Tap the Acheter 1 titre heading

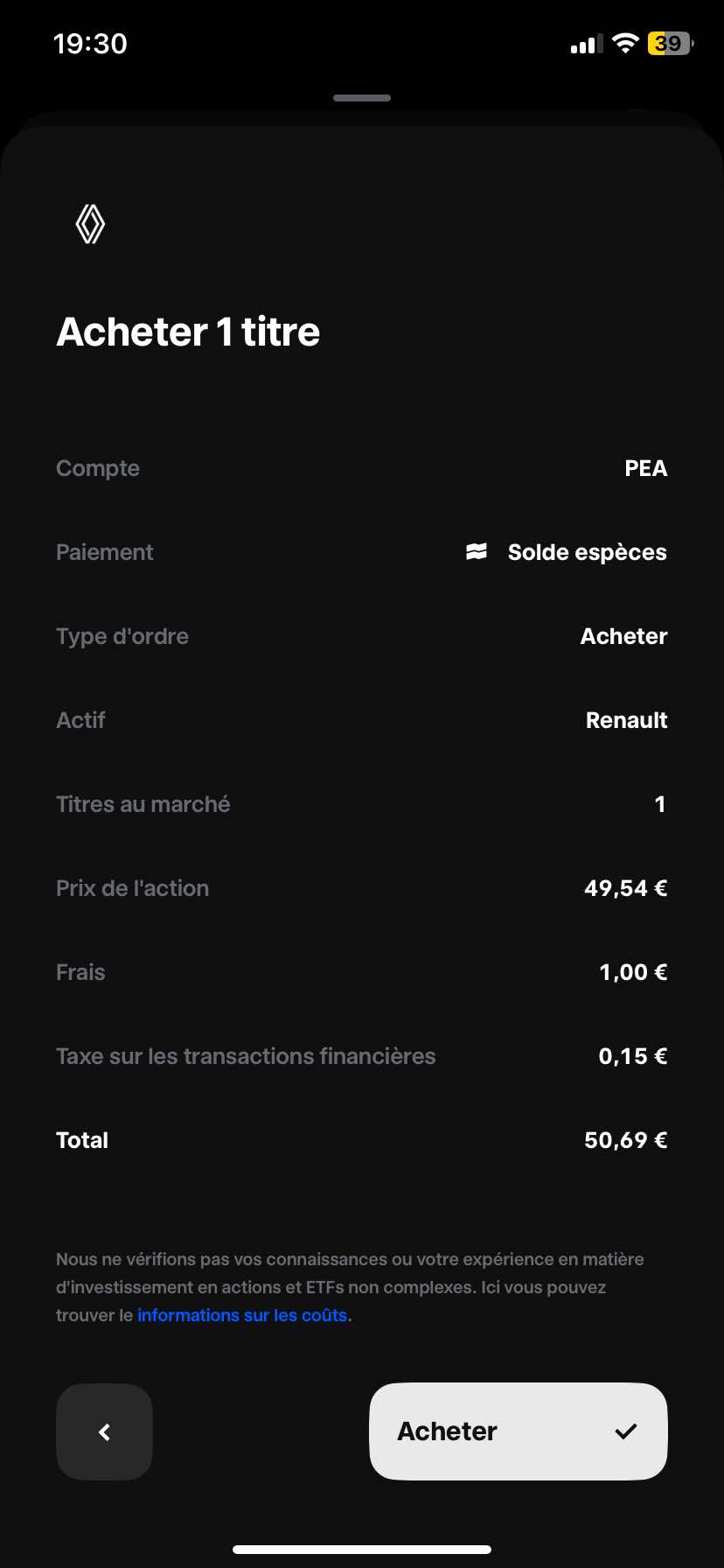(188, 332)
